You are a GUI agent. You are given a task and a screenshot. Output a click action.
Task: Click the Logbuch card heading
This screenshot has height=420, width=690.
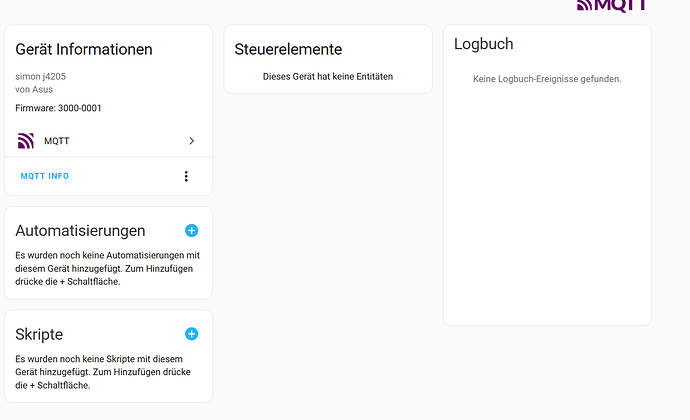483,44
